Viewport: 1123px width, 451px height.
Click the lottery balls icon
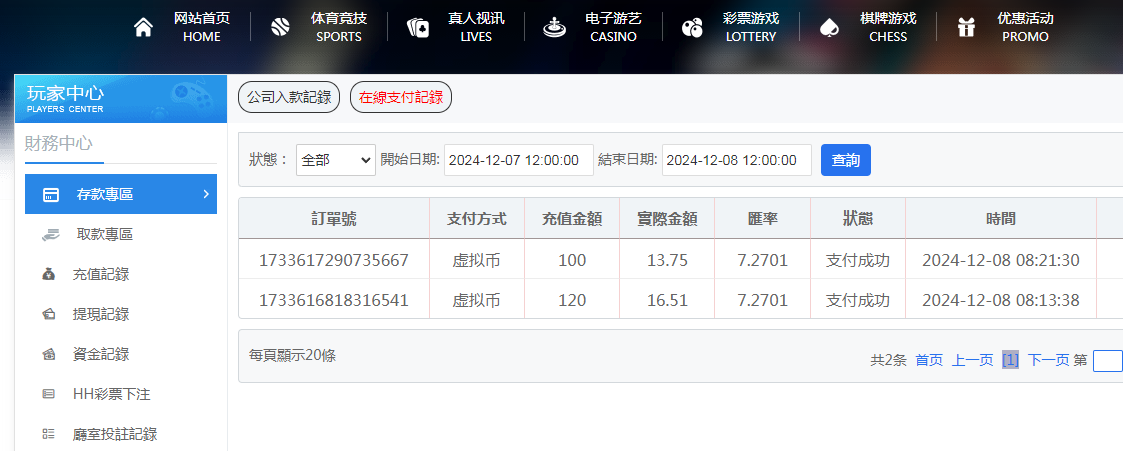click(x=691, y=28)
